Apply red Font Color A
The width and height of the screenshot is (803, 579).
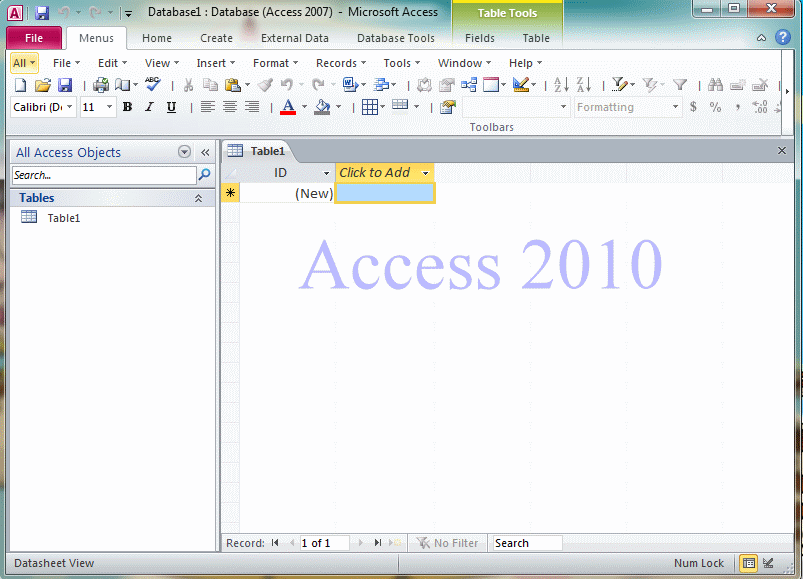[x=288, y=107]
